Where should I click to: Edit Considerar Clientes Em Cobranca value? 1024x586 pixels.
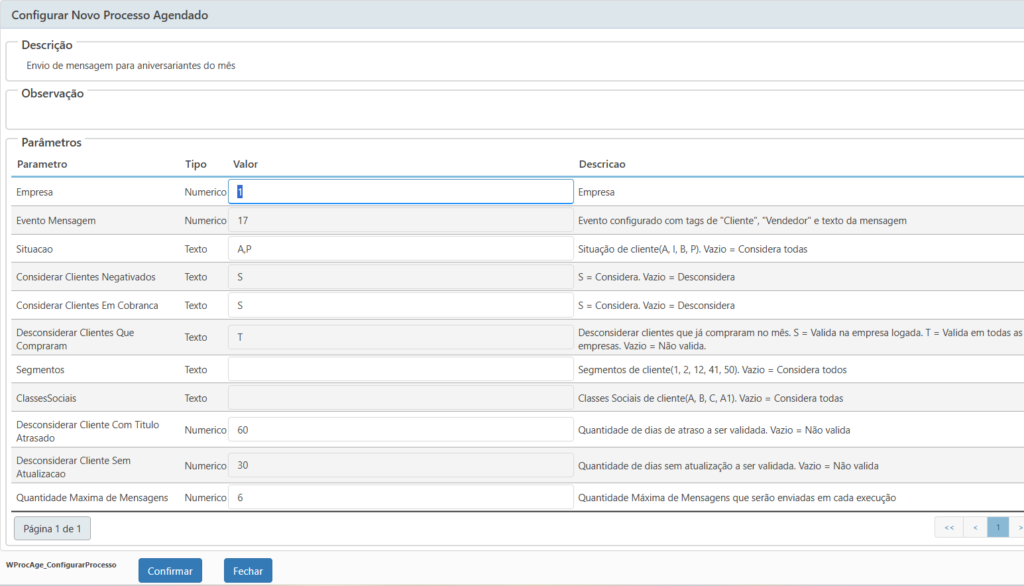pos(400,305)
